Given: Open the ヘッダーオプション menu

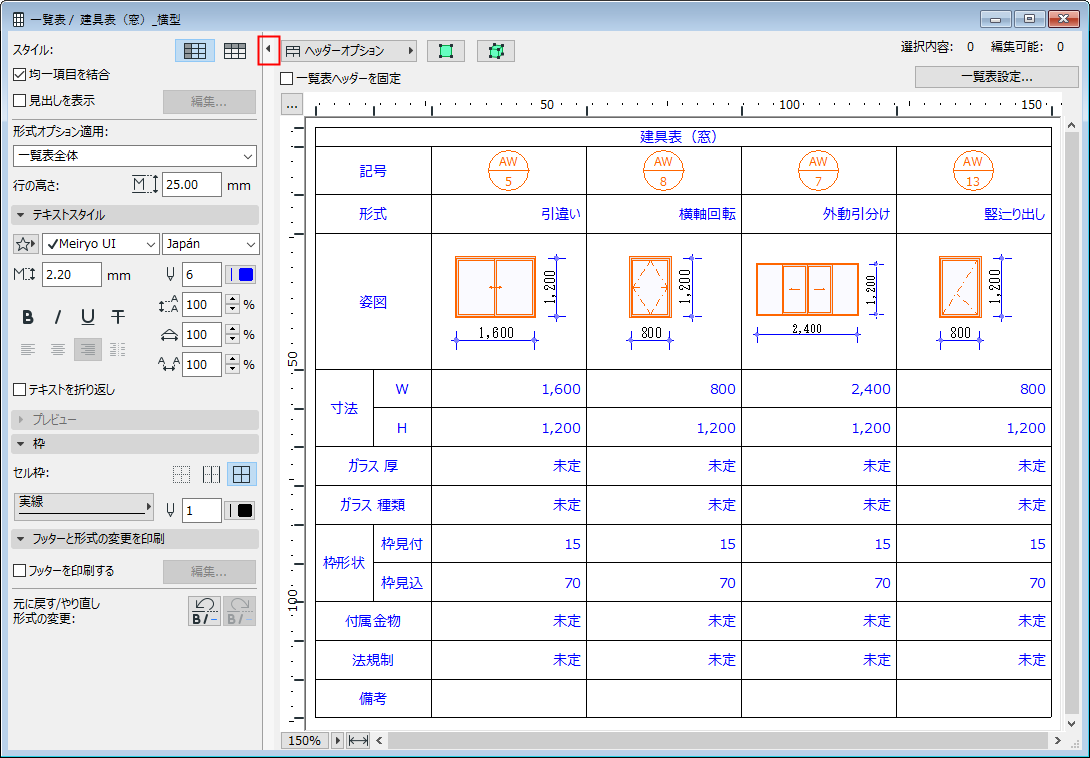Looking at the screenshot, I should [350, 51].
